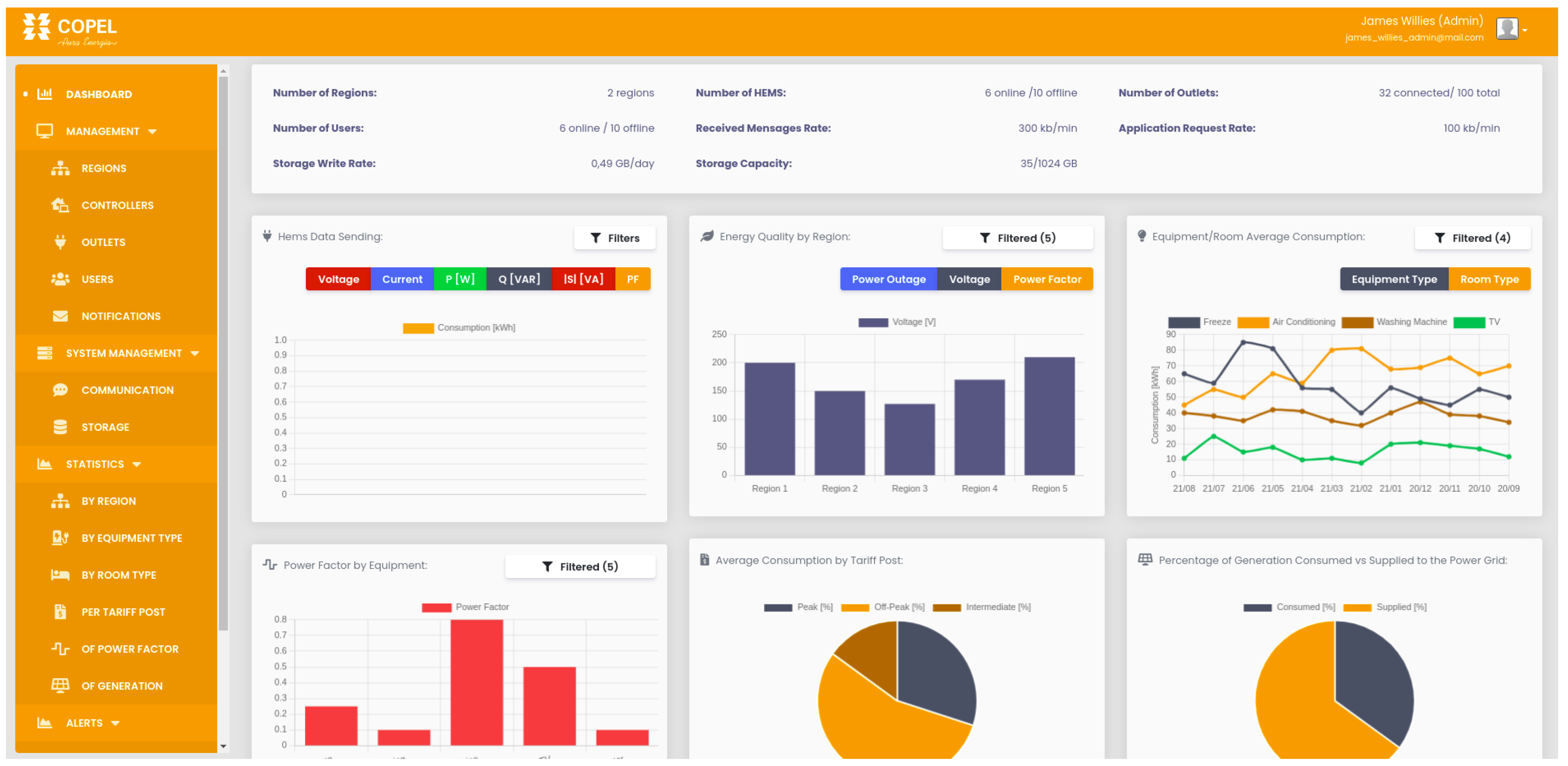Click the Outlets plug icon in sidebar
The height and width of the screenshot is (766, 1568).
point(60,242)
